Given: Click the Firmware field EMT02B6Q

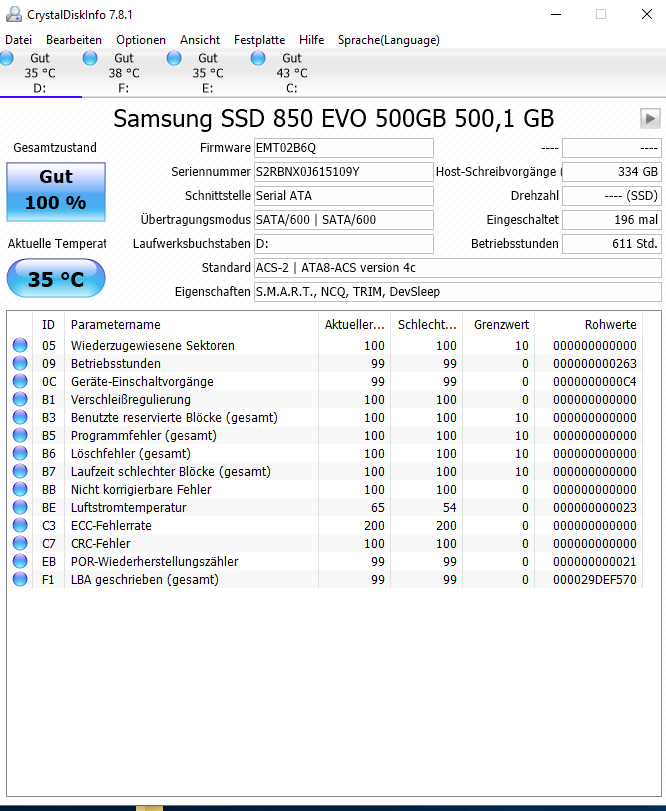Looking at the screenshot, I should point(344,148).
